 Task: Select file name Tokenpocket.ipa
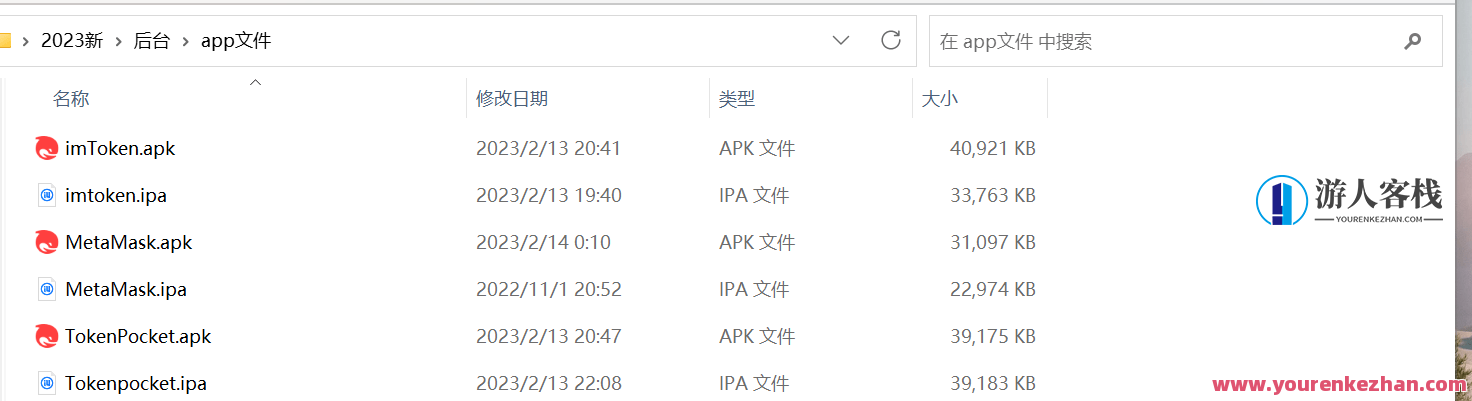tap(136, 383)
